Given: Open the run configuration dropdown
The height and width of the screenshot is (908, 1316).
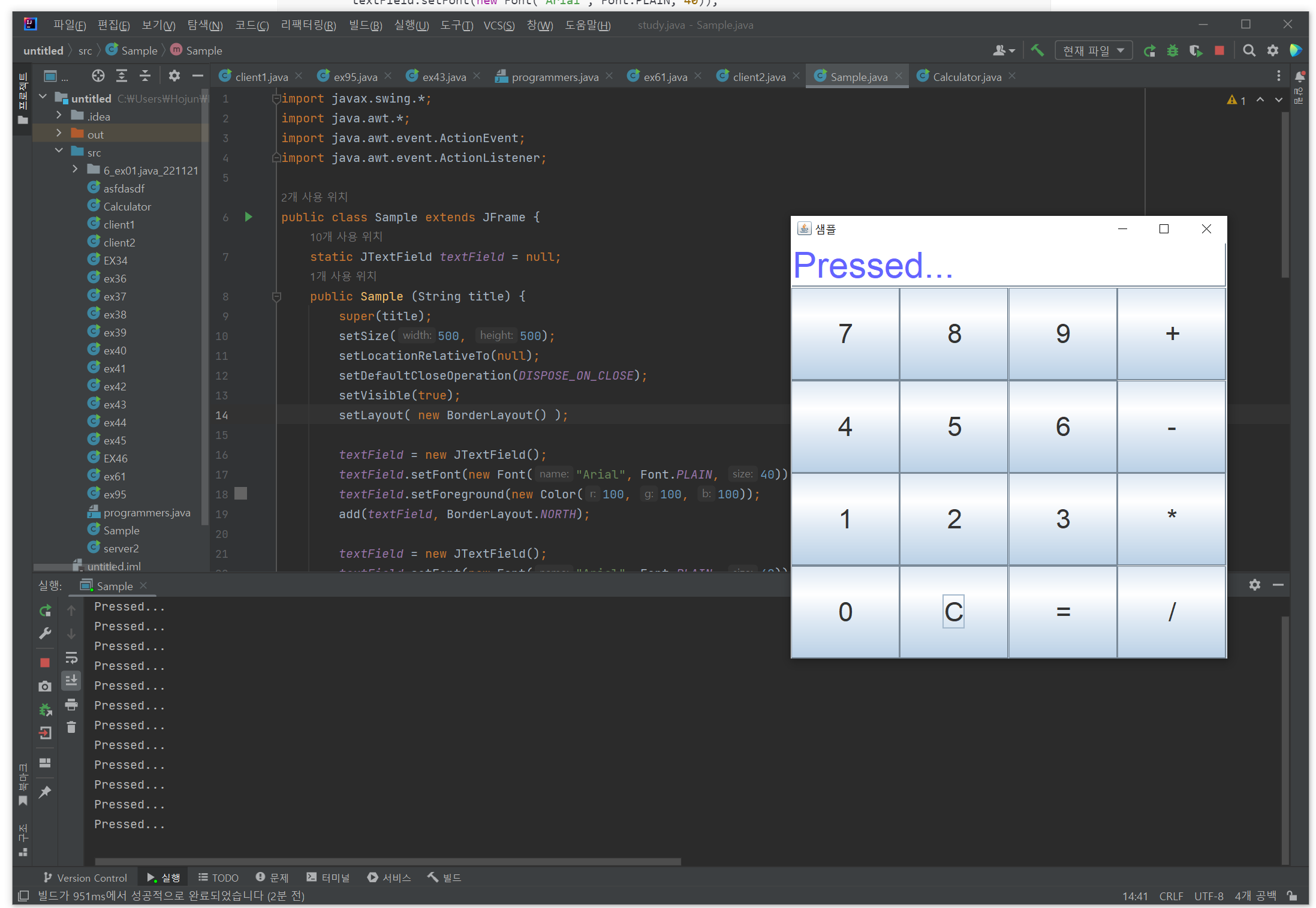Looking at the screenshot, I should (x=1093, y=50).
